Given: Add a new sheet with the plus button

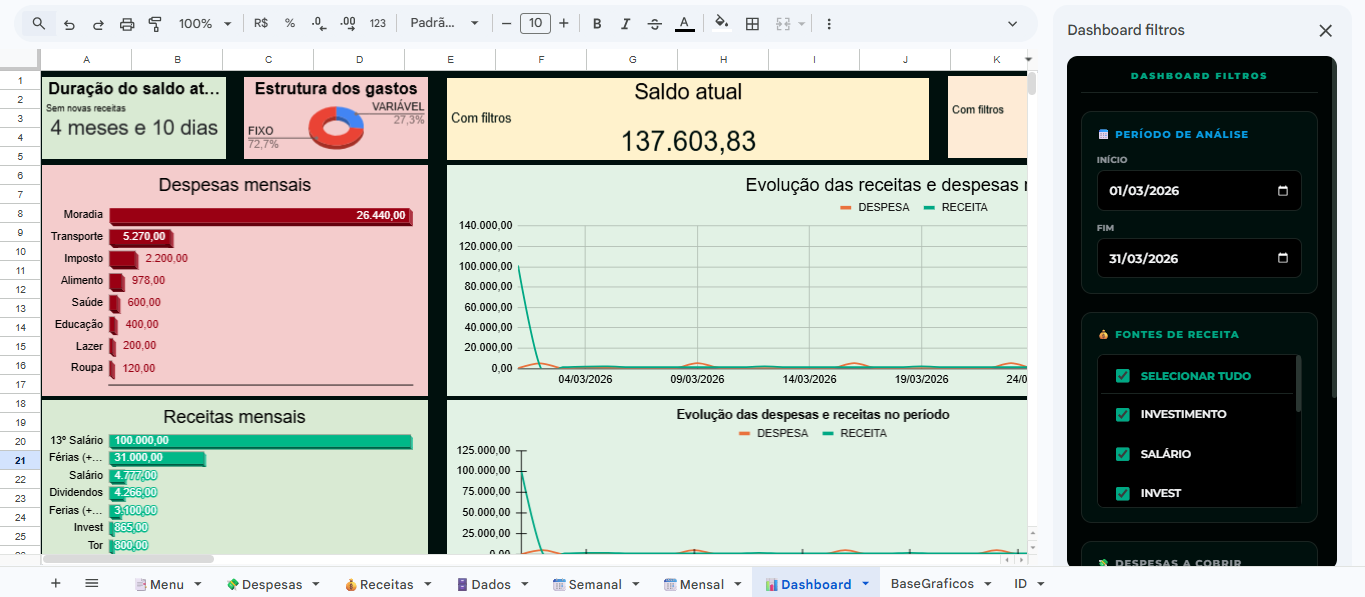Looking at the screenshot, I should point(55,581).
